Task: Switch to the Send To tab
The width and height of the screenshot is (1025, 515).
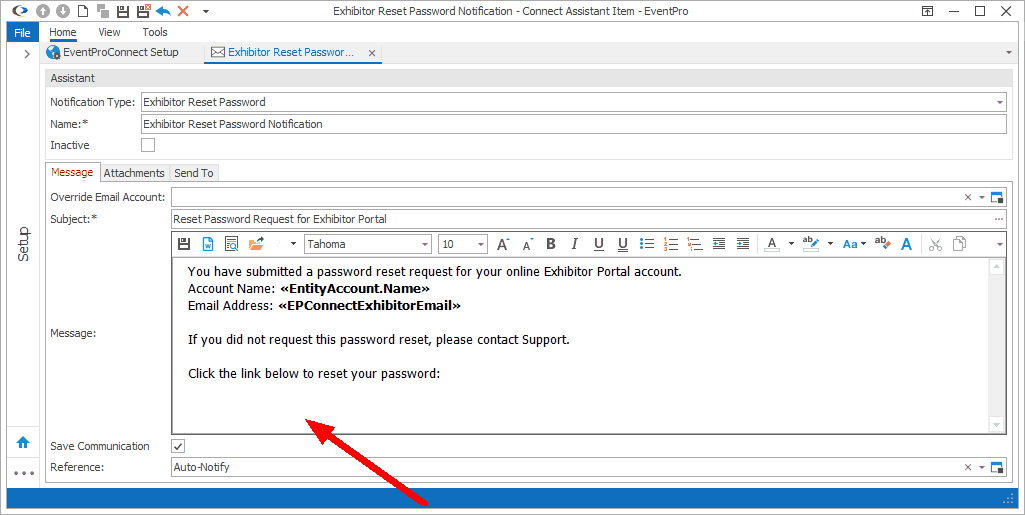Action: click(x=193, y=173)
